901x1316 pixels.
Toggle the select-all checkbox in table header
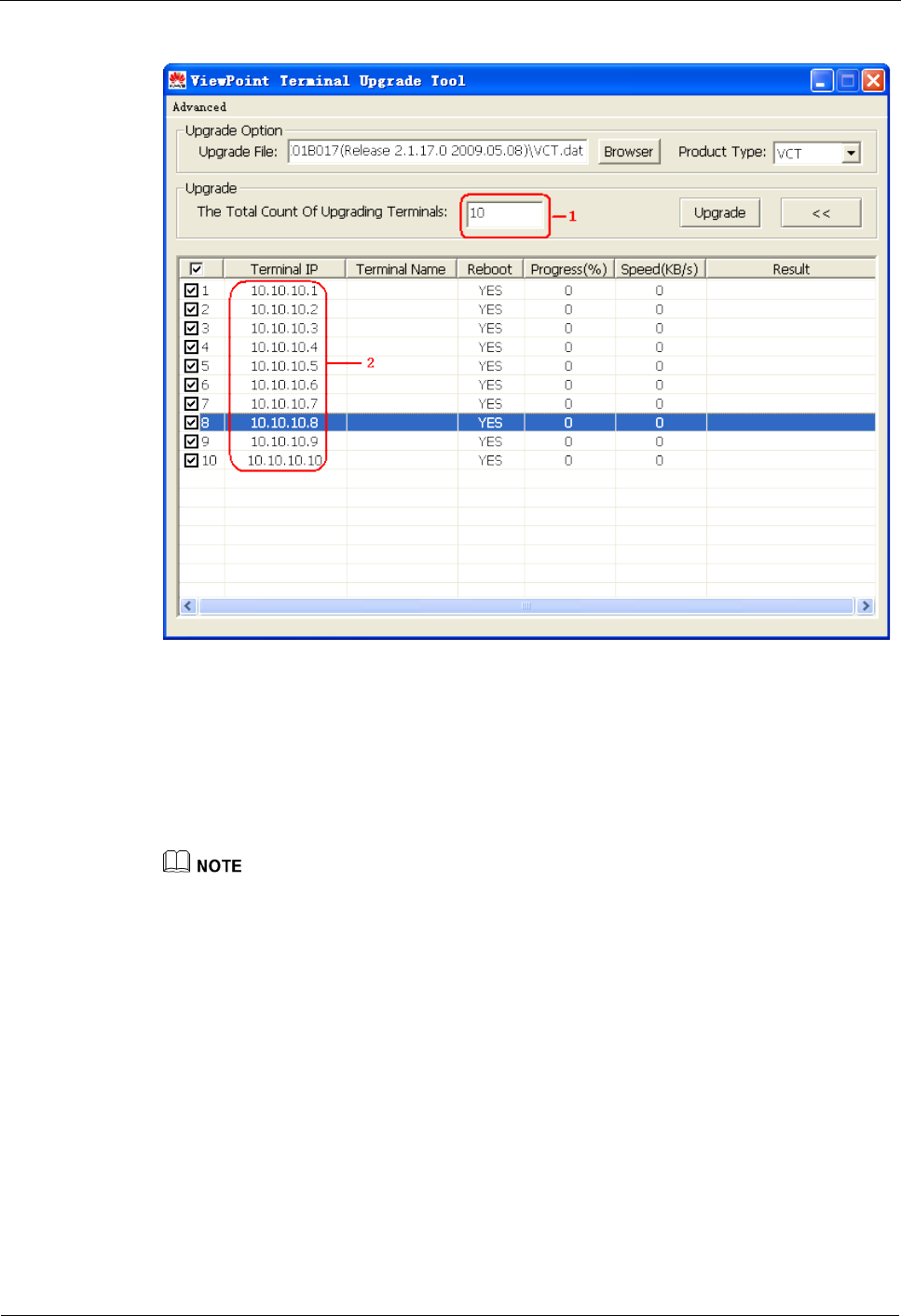[x=197, y=269]
